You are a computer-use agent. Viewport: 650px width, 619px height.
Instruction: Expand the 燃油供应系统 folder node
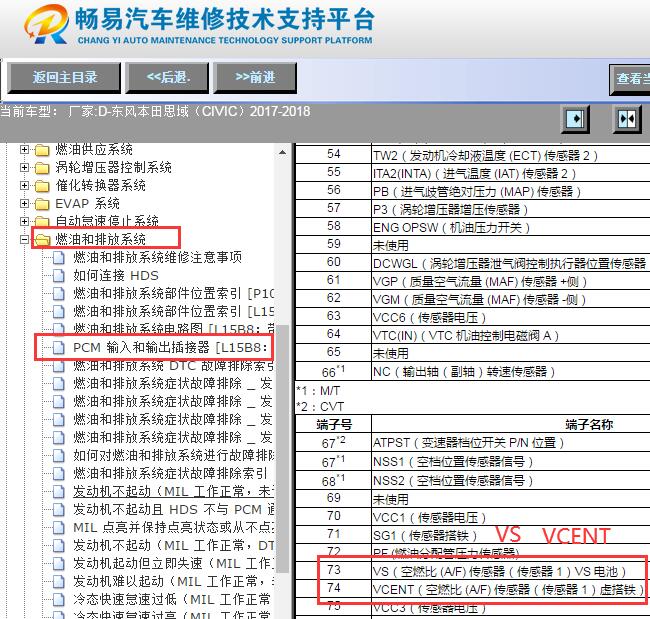(x=24, y=149)
